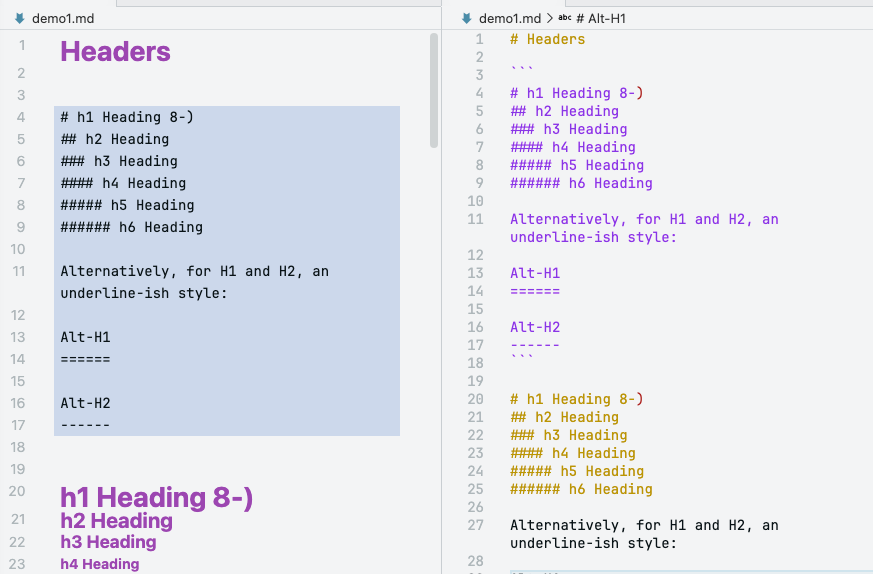Screen dimensions: 873x574
Task: Click the large 'Headers' heading in left pane
Action: click(115, 52)
